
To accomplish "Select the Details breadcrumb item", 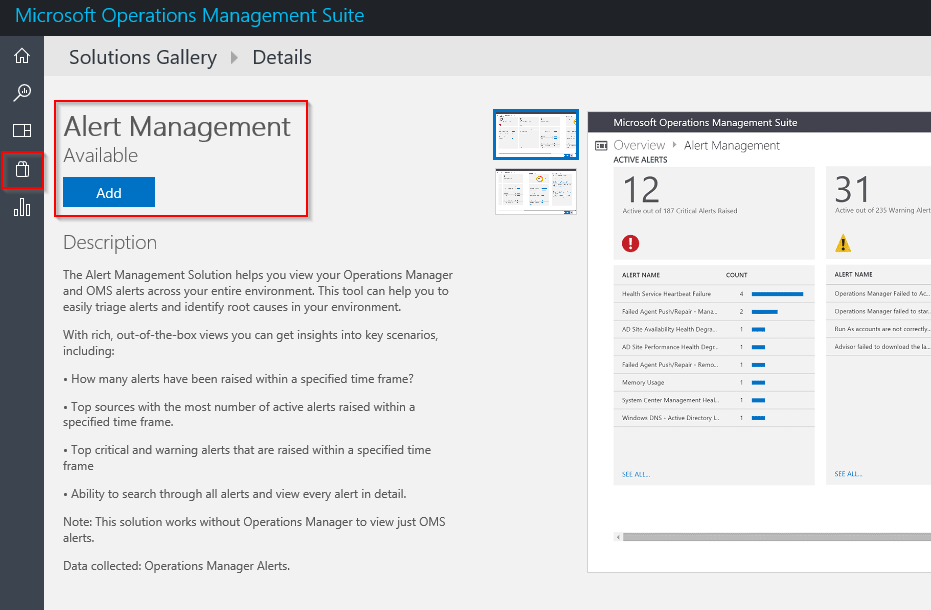I will (x=281, y=57).
